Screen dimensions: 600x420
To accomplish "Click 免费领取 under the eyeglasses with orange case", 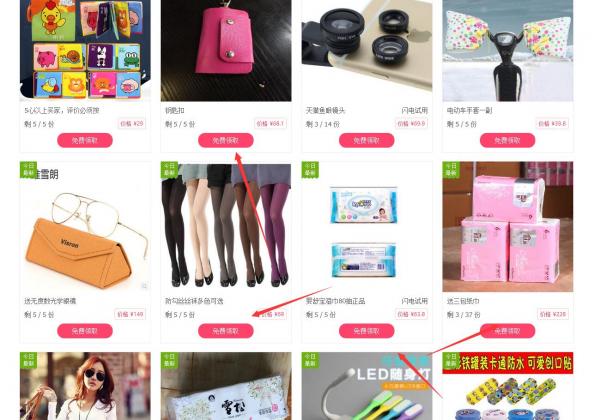I will point(85,331).
